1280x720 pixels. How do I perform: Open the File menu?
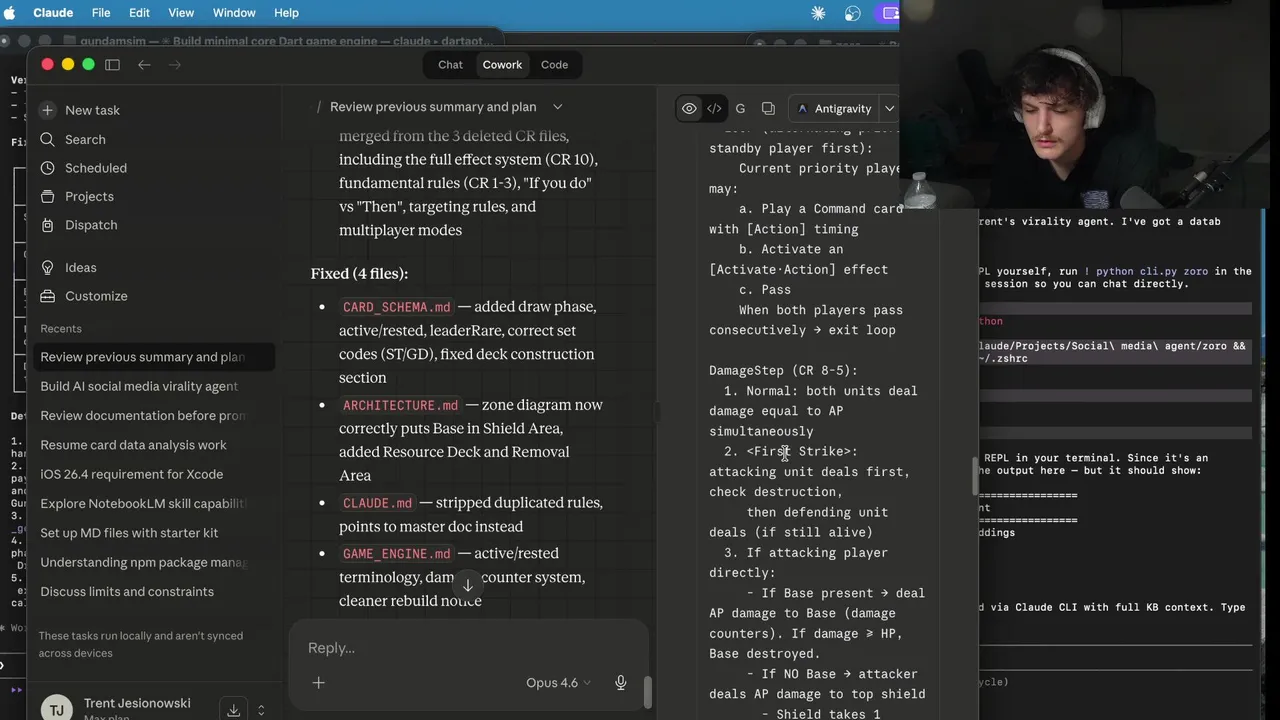[x=101, y=13]
